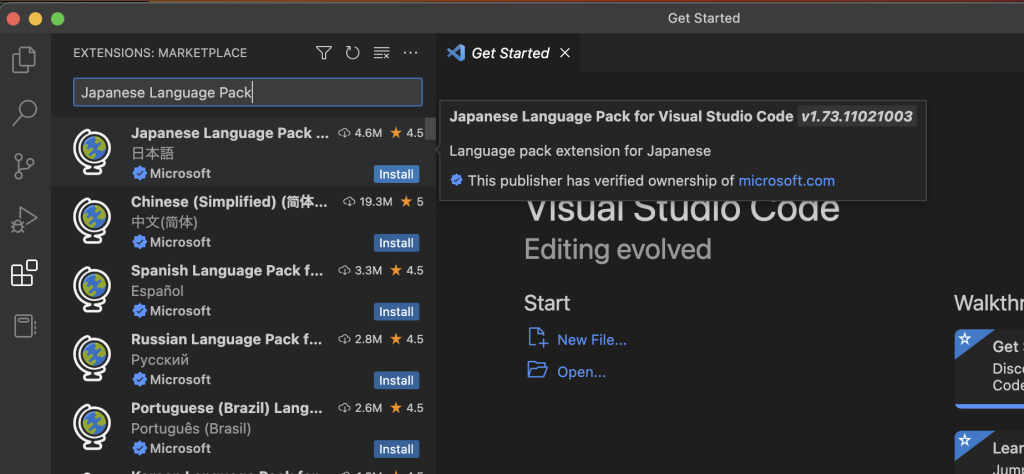The height and width of the screenshot is (474, 1024).
Task: Open the Russian Language Pack extension title
Action: point(227,340)
